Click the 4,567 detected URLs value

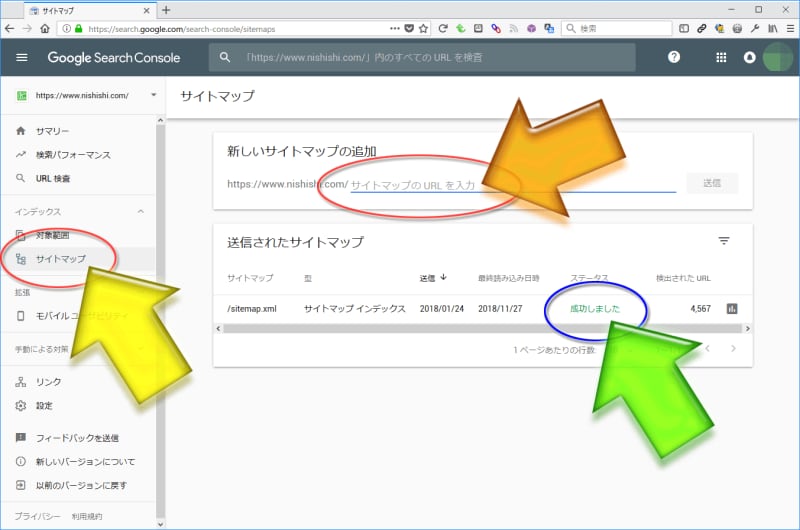[x=701, y=309]
